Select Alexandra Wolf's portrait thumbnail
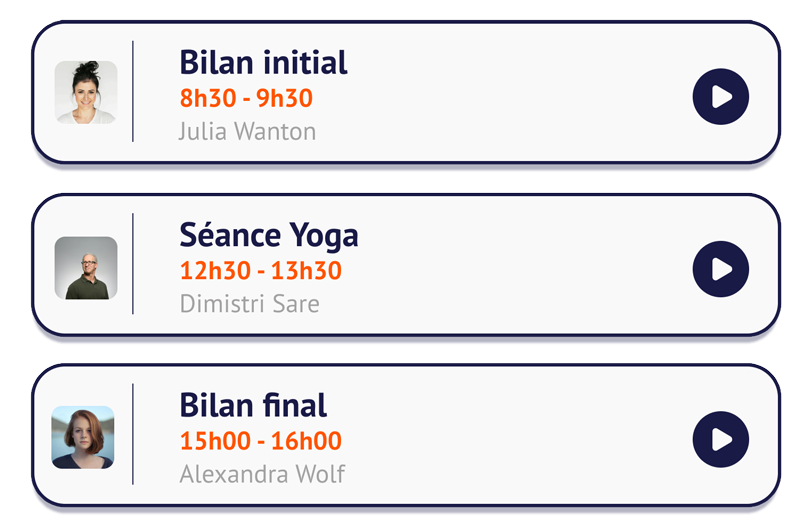Screen dimensions: 800x527 [83, 437]
